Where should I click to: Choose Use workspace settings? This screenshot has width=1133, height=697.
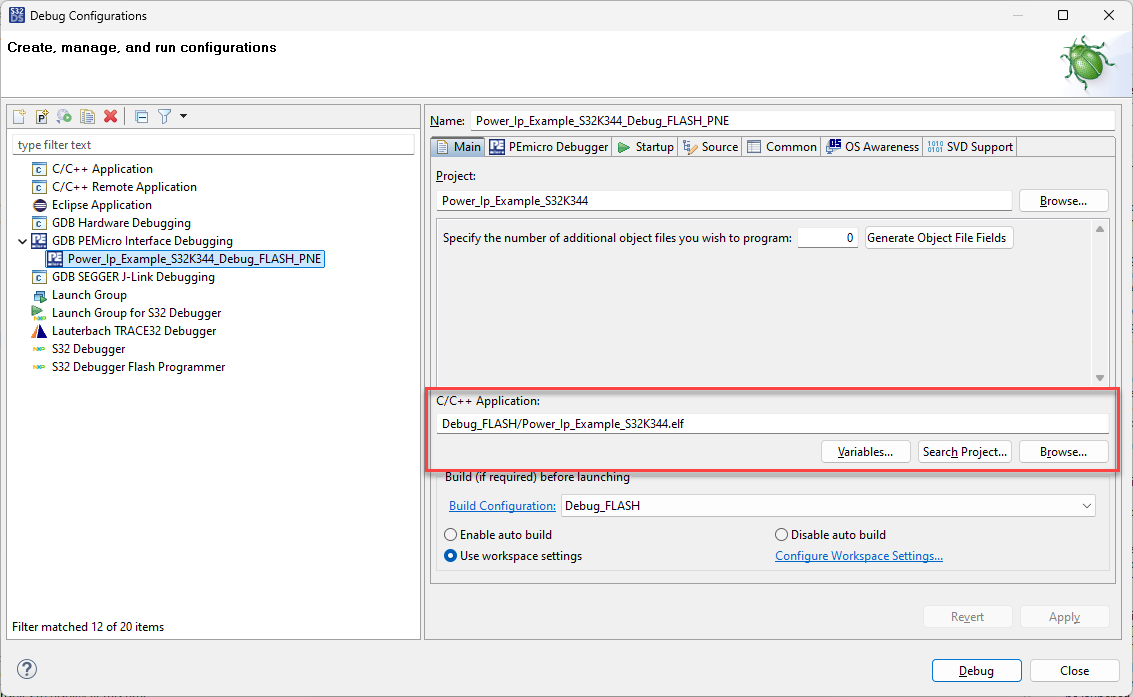pyautogui.click(x=451, y=555)
